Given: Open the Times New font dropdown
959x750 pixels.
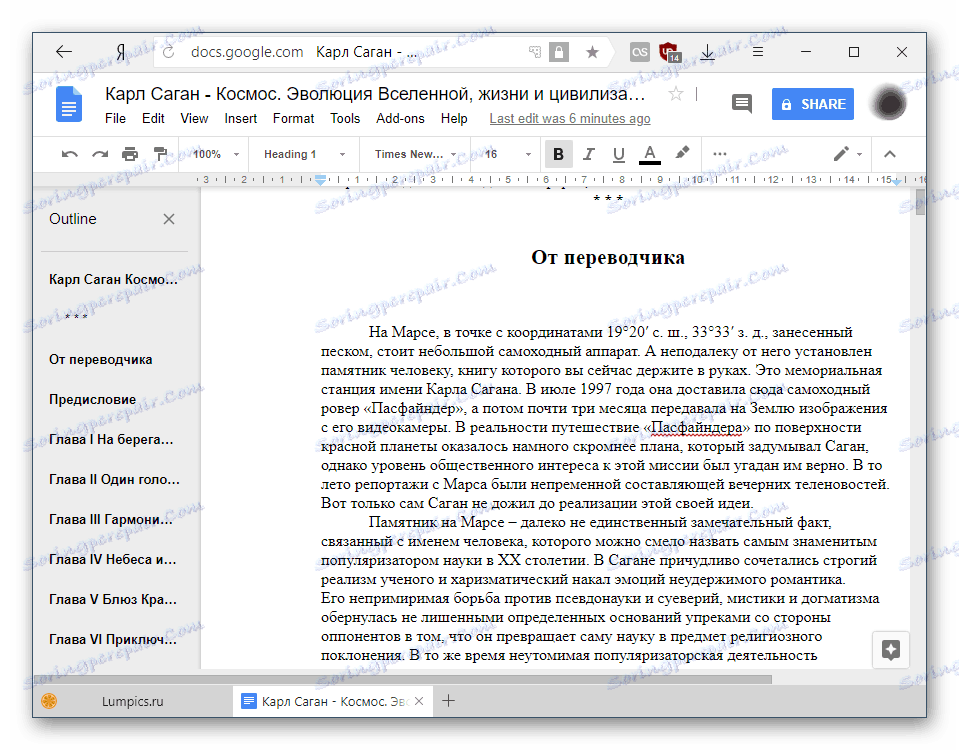Looking at the screenshot, I should (415, 154).
